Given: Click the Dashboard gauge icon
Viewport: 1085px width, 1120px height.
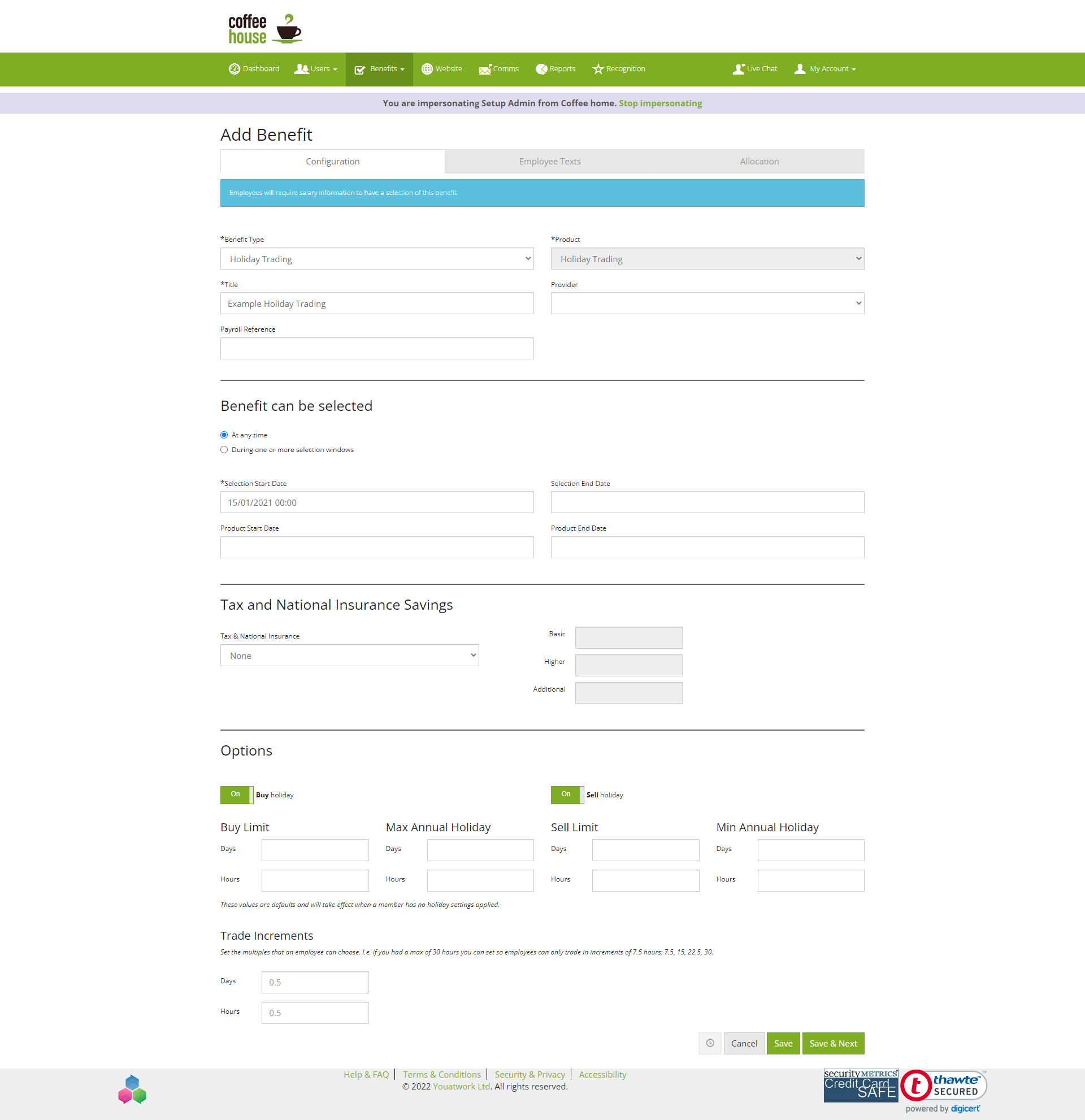Looking at the screenshot, I should tap(235, 69).
